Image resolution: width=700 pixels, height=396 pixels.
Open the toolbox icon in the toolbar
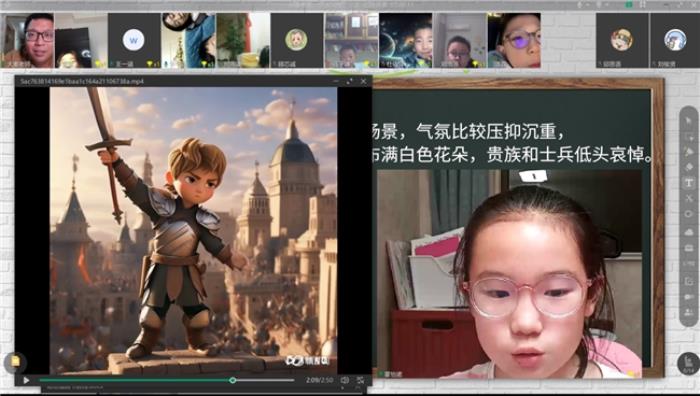coord(689,248)
